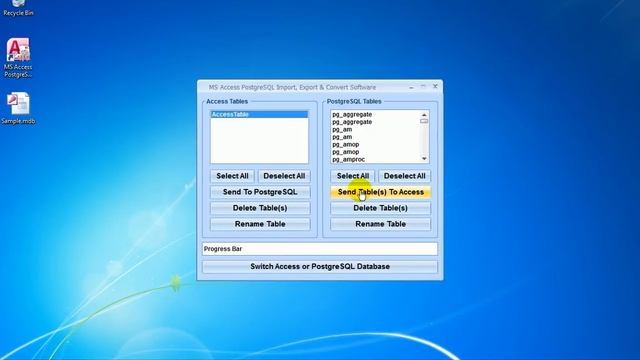
Task: Click Switch Access or PostgreSQL Database button
Action: click(x=320, y=267)
